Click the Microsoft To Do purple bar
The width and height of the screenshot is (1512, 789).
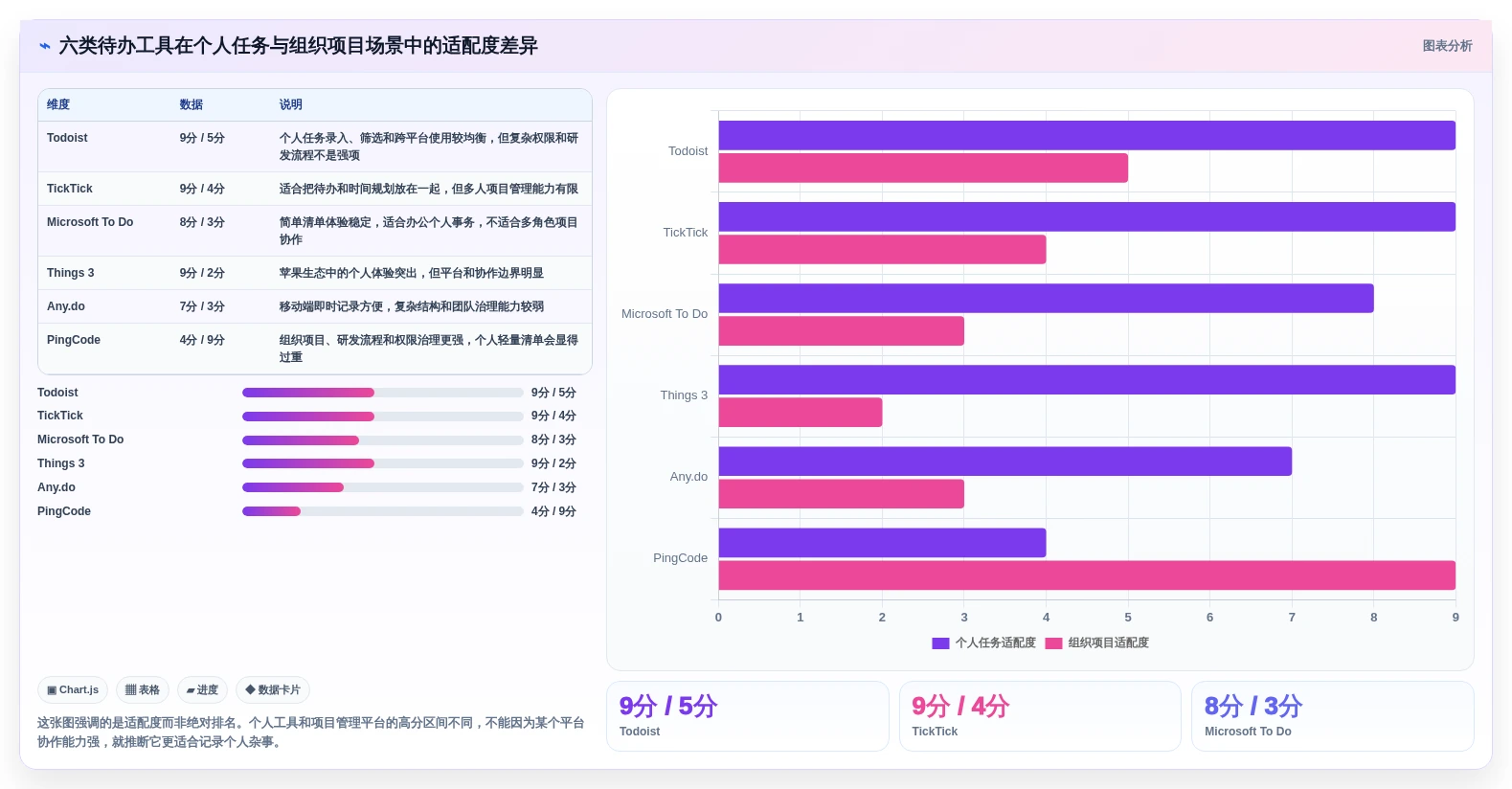pos(1046,298)
